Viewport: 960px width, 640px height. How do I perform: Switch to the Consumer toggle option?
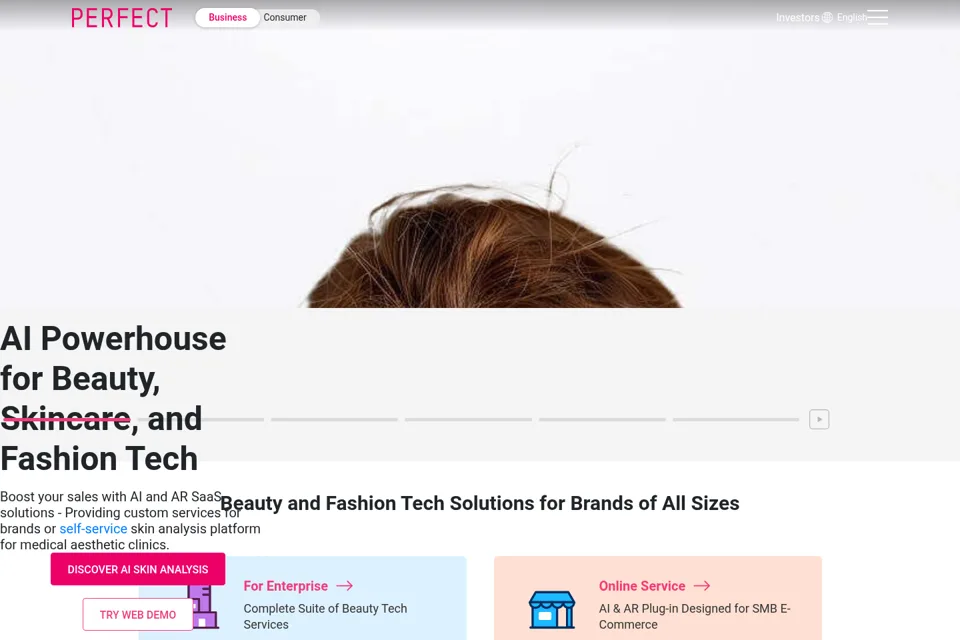(285, 17)
